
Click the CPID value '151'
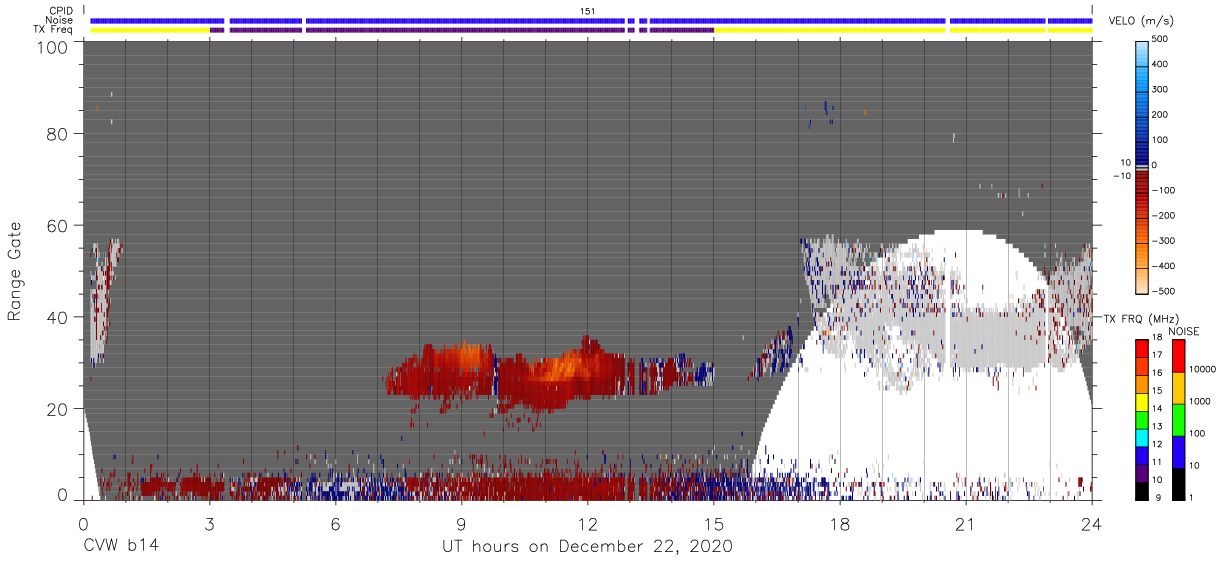587,10
